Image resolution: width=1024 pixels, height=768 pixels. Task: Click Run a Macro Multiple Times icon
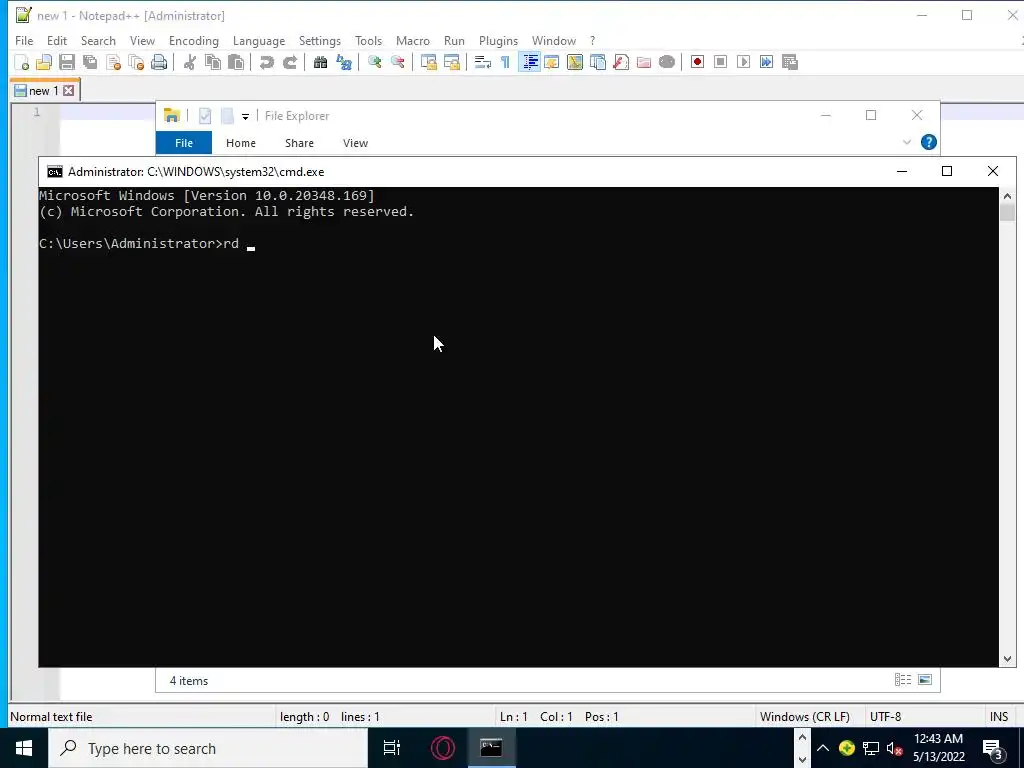point(767,62)
